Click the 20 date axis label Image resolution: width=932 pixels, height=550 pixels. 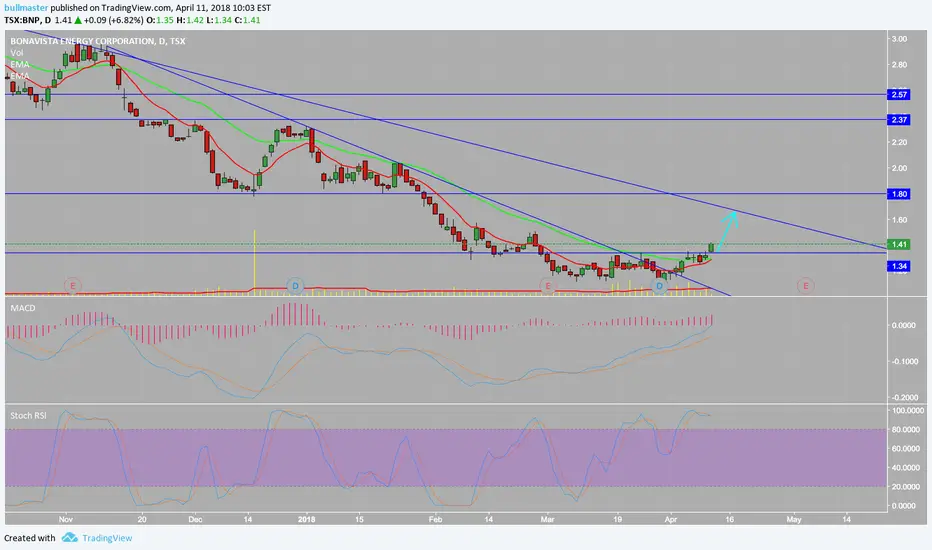141,519
